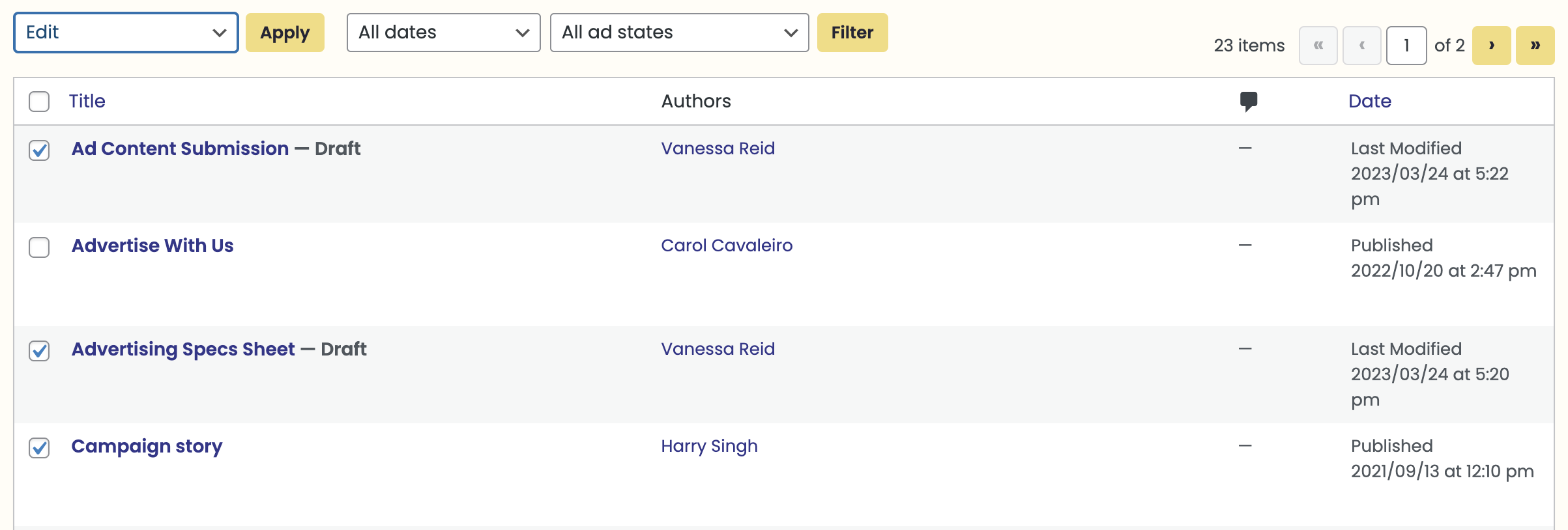Click the comments bubble column icon

pyautogui.click(x=1248, y=102)
